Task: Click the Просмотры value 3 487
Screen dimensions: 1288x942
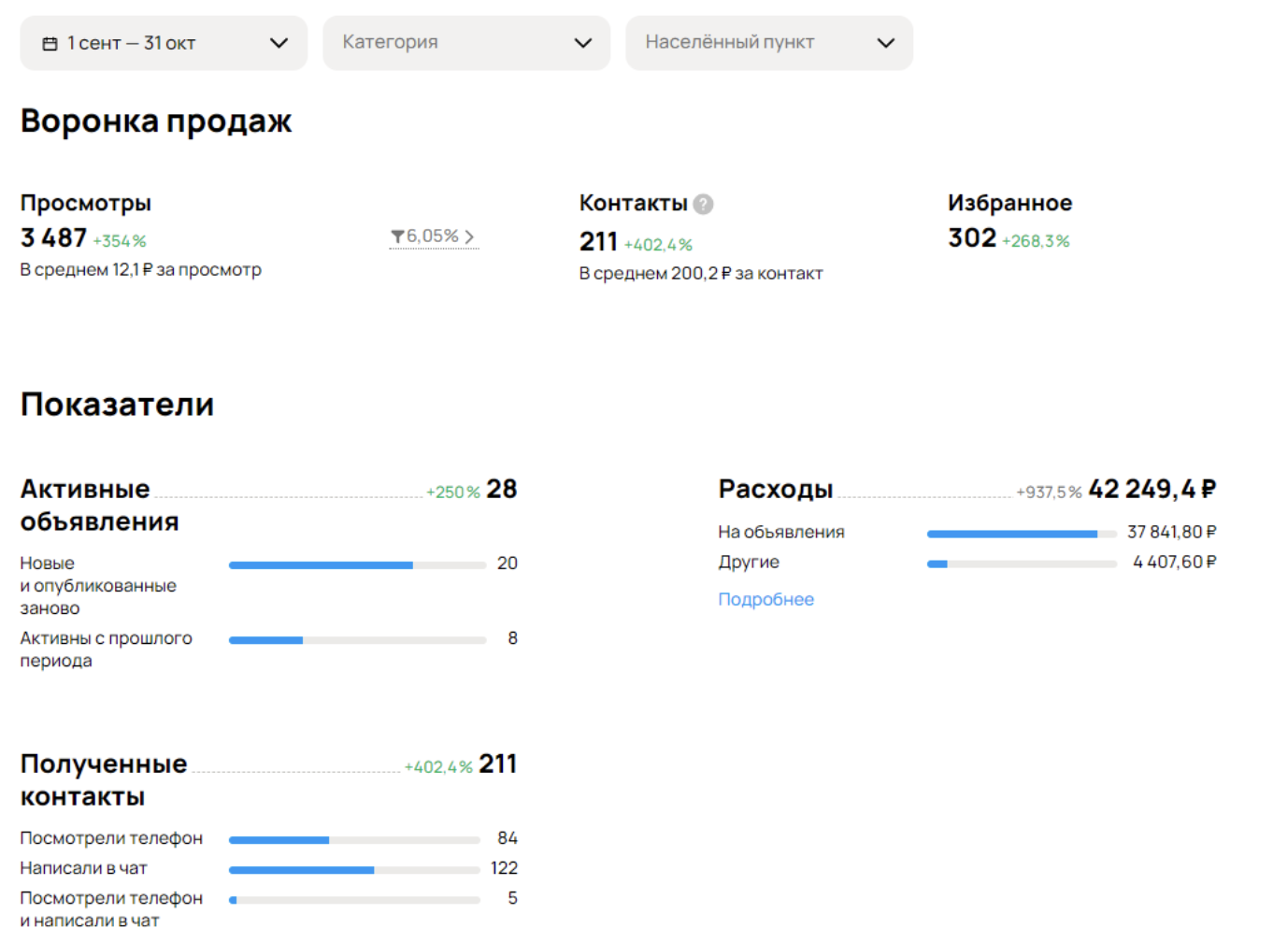Action: coord(53,238)
